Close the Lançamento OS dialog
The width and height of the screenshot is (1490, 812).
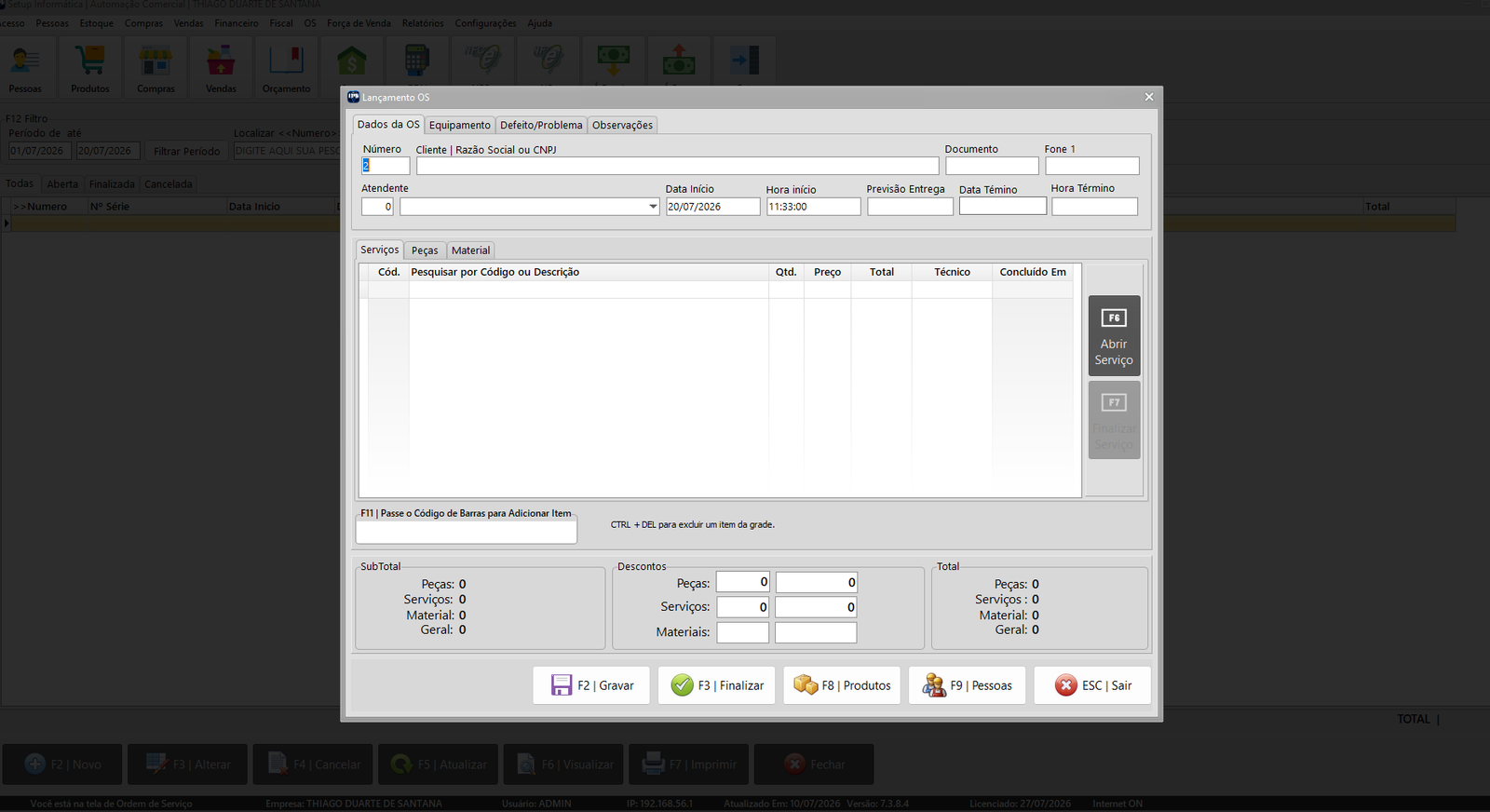click(1149, 97)
